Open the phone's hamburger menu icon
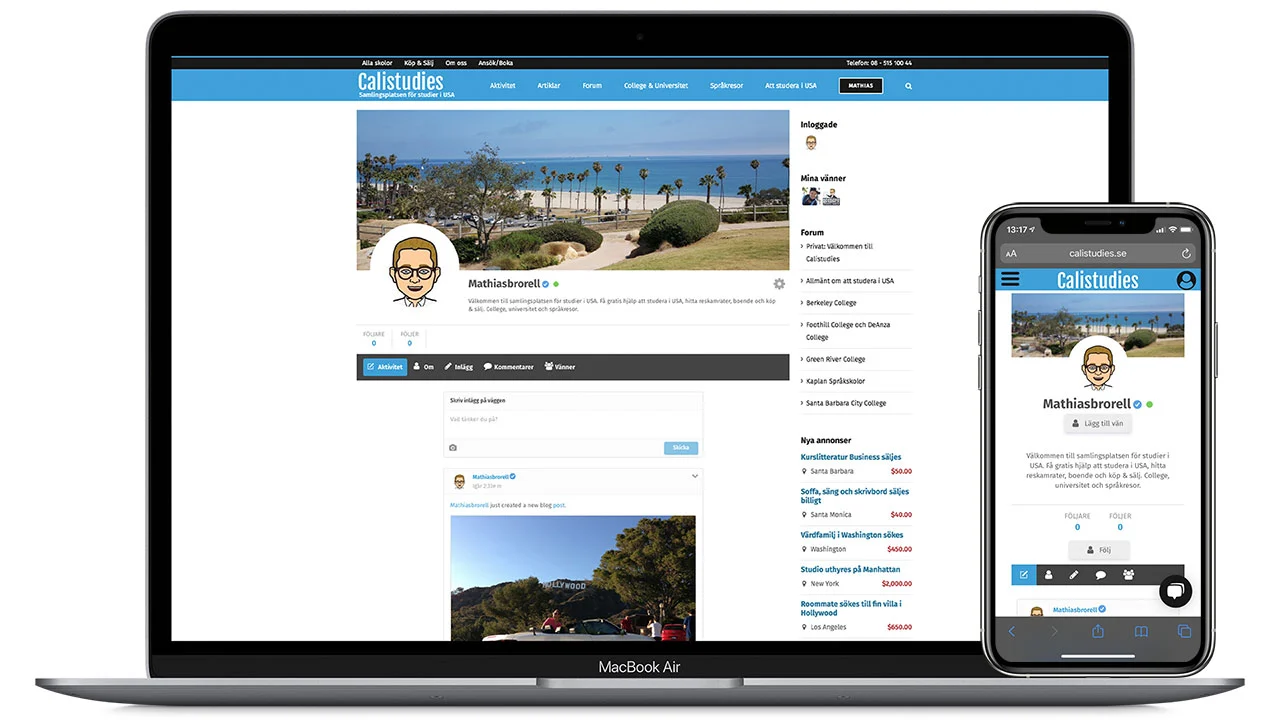 (1010, 280)
